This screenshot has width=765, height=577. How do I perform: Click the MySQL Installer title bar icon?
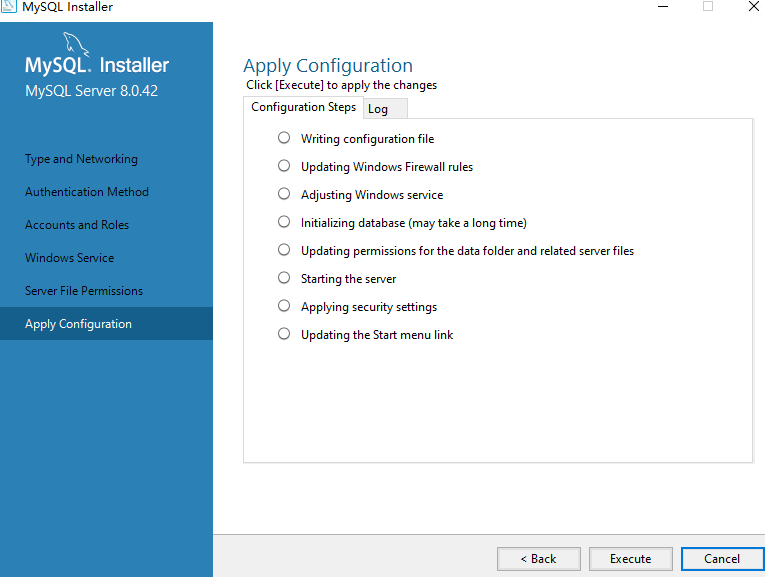[x=8, y=6]
